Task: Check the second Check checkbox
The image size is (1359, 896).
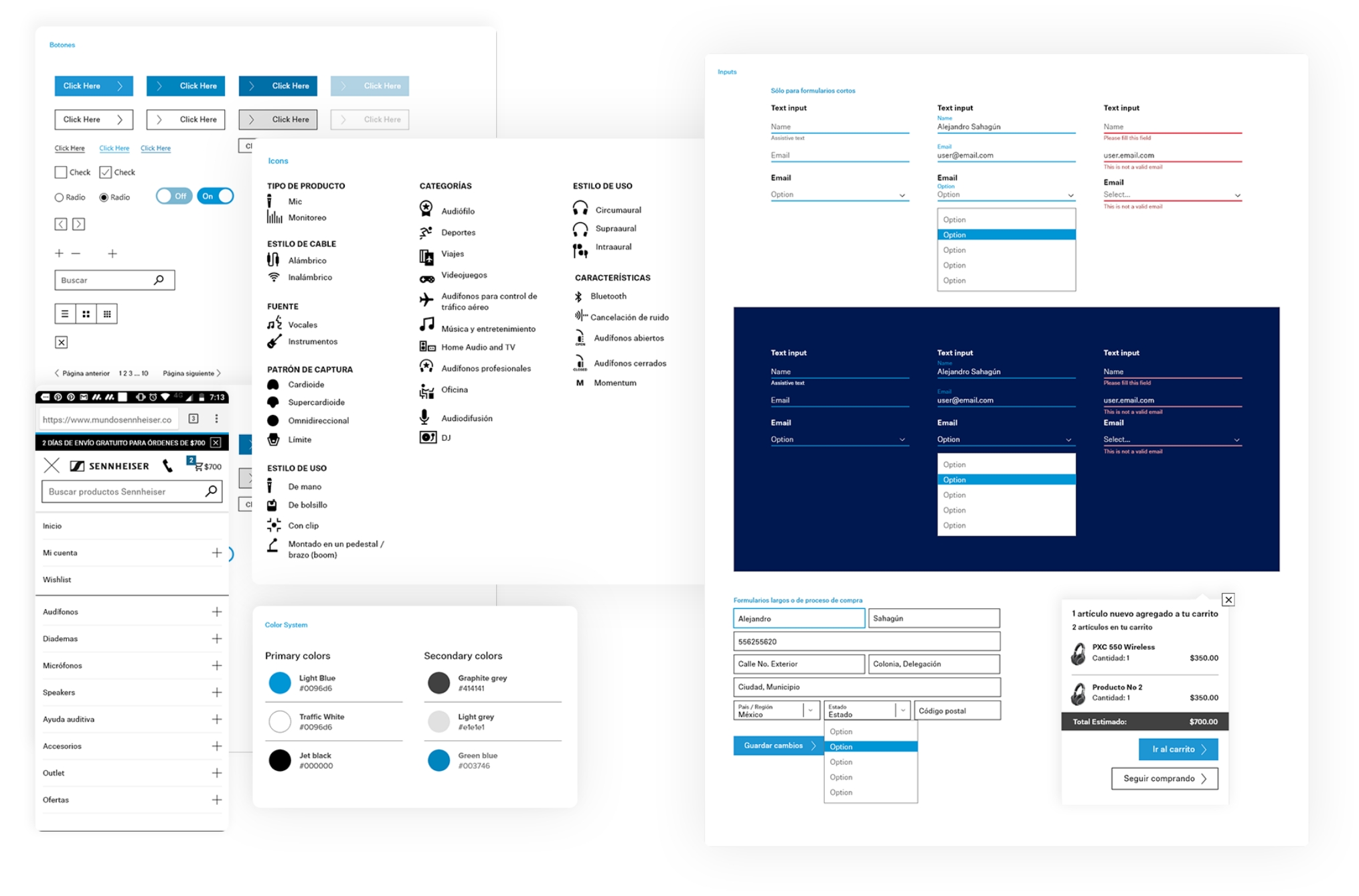Action: point(105,172)
